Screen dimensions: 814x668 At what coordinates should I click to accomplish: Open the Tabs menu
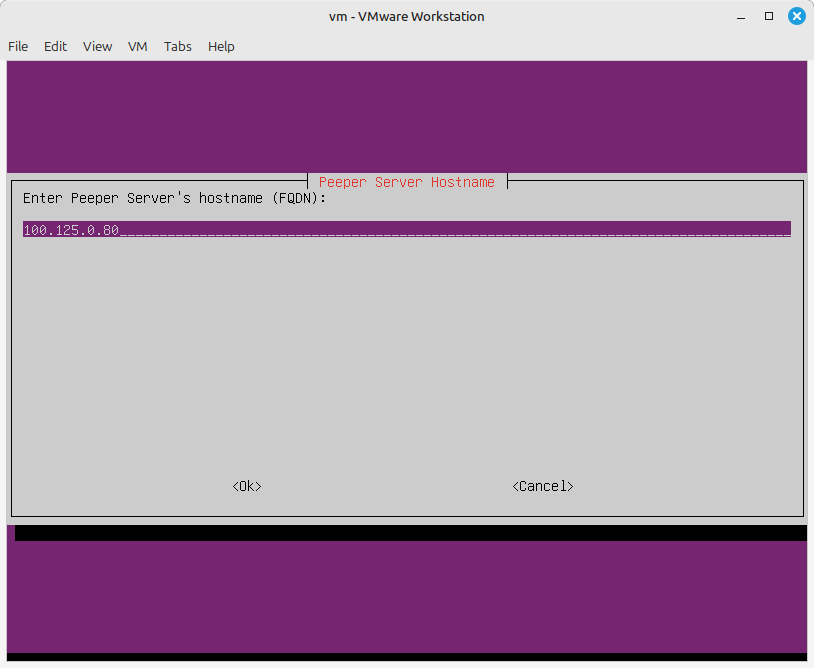click(x=178, y=47)
